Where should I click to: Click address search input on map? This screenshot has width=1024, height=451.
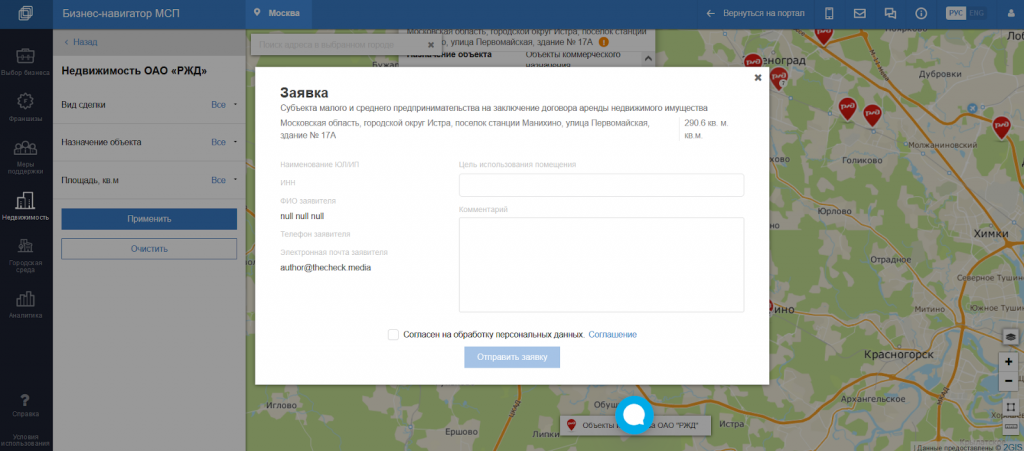point(338,45)
